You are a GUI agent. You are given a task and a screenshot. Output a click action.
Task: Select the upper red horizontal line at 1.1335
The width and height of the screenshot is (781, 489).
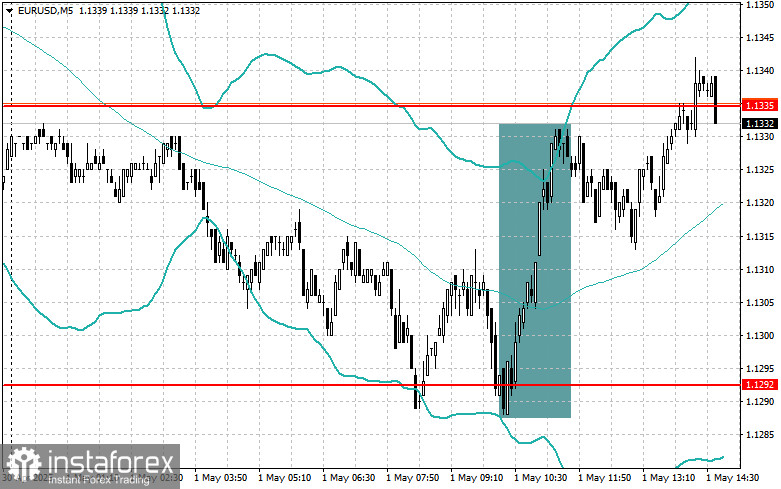371,105
